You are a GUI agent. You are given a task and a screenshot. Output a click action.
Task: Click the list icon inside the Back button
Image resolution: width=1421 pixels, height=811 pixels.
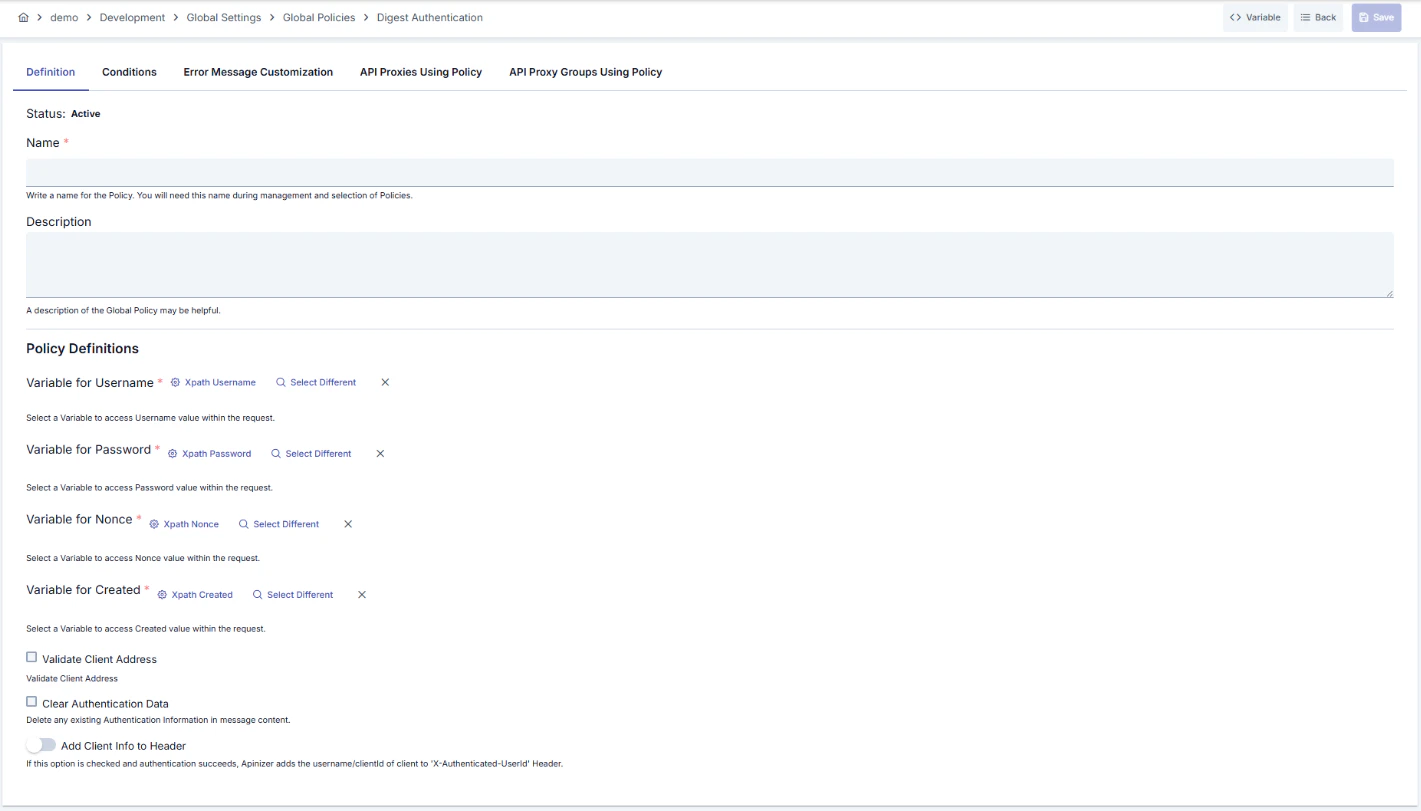[1305, 17]
